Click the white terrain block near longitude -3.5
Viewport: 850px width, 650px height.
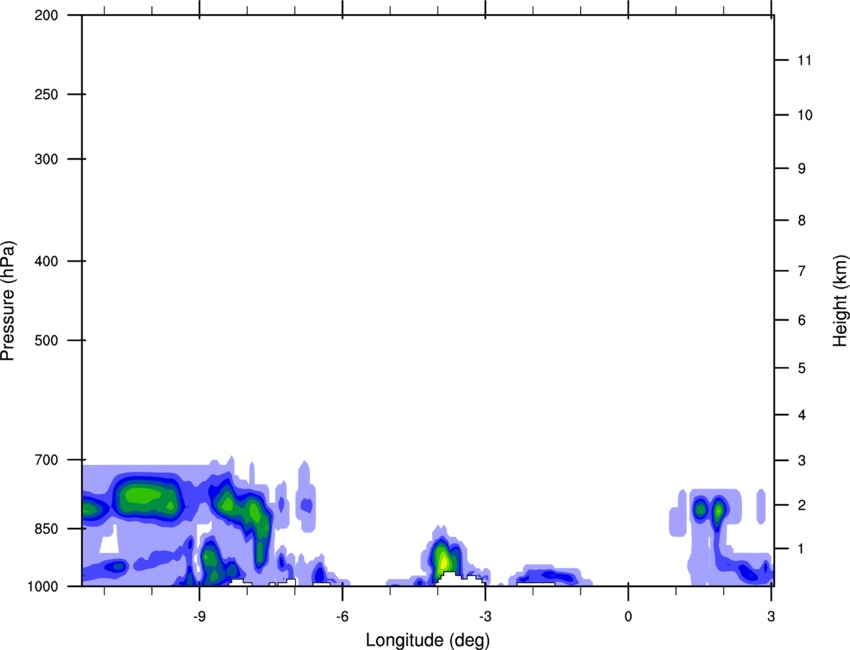(x=460, y=579)
